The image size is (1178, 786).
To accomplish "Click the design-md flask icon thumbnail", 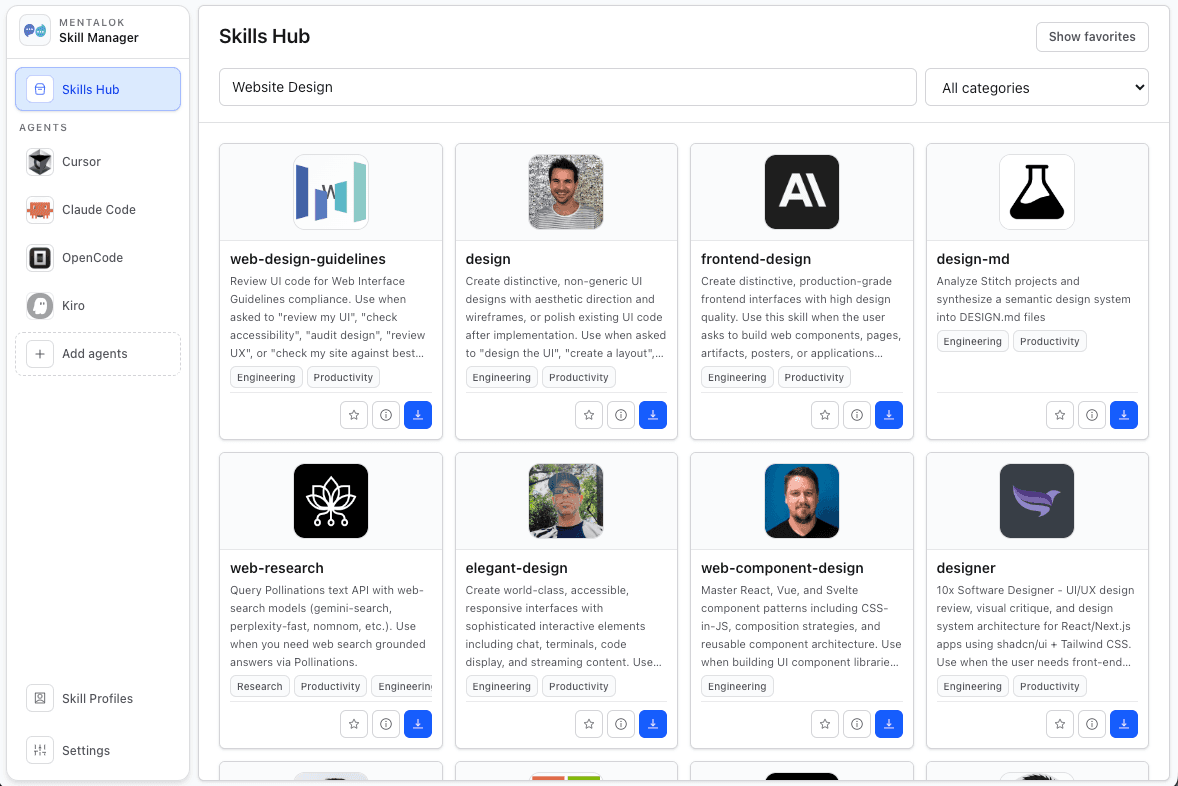I will pyautogui.click(x=1037, y=192).
